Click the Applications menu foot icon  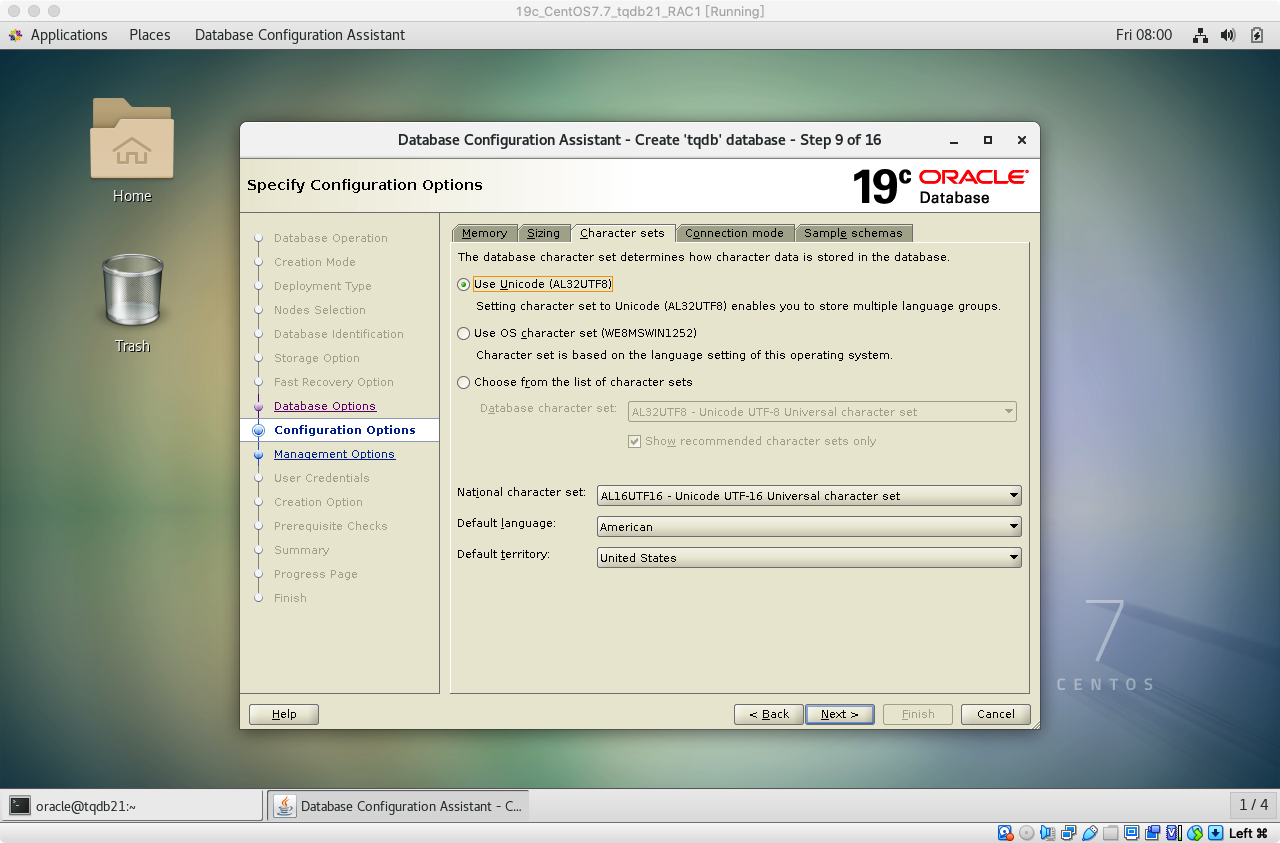pyautogui.click(x=16, y=35)
